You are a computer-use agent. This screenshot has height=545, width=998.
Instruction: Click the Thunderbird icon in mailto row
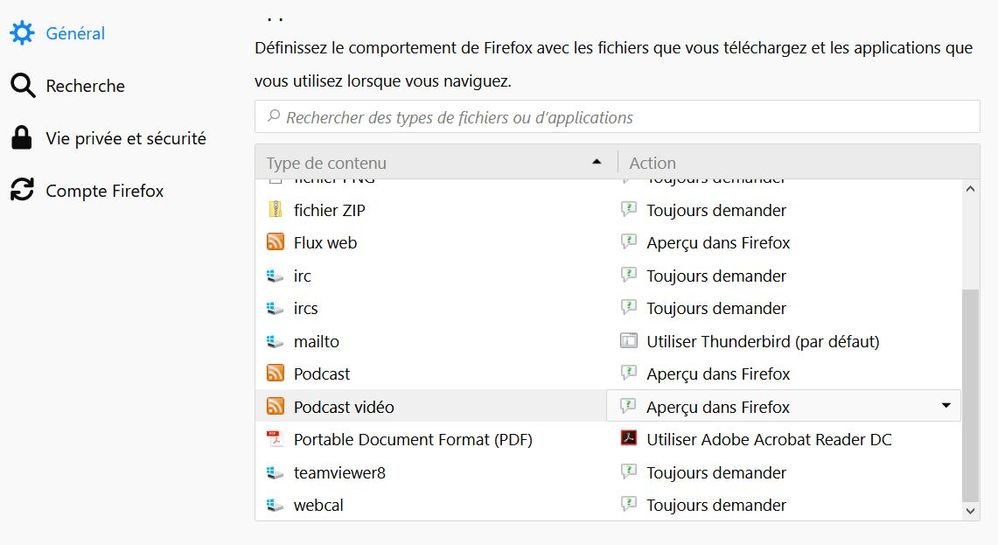click(629, 341)
